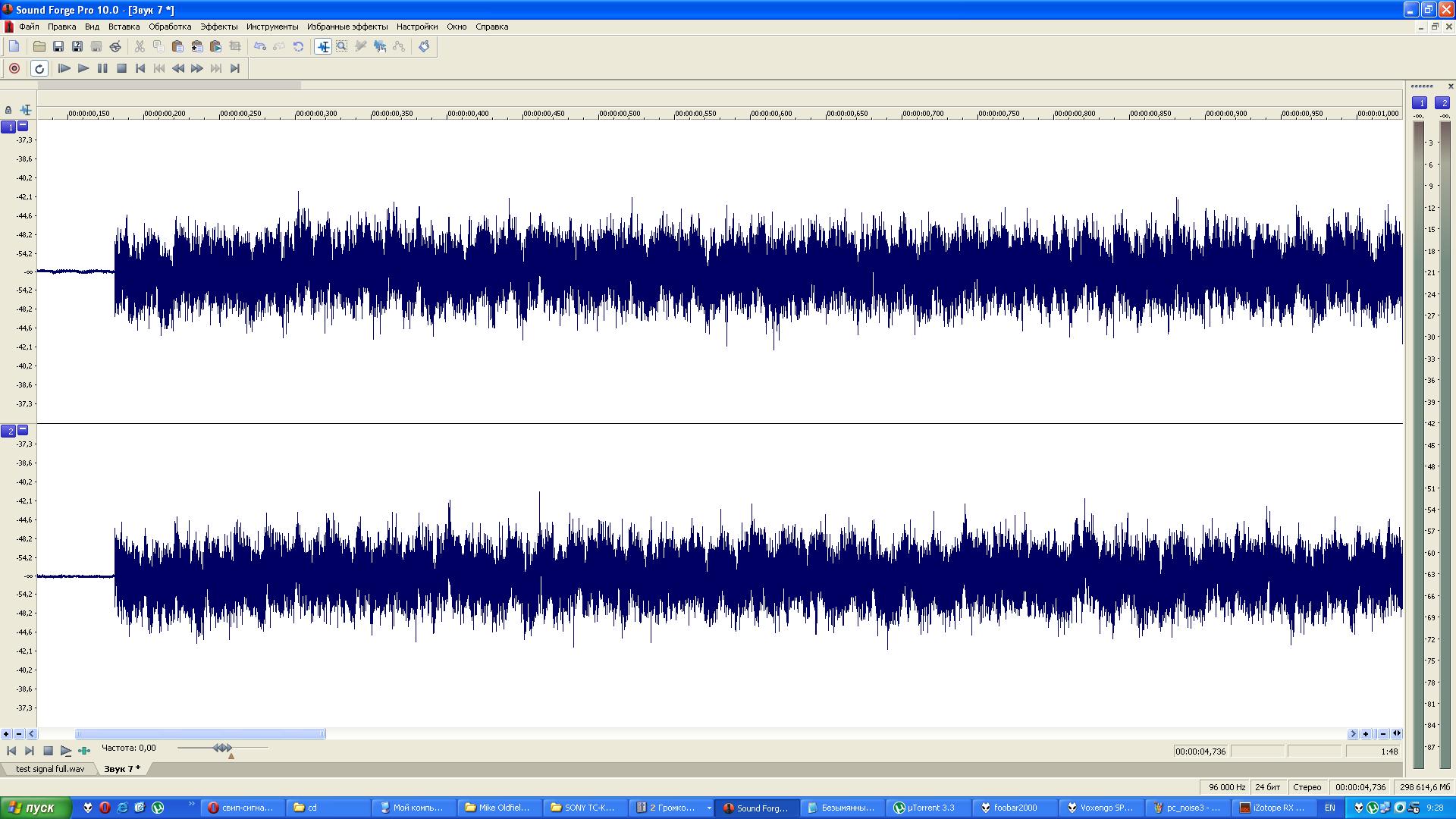Viewport: 1456px width, 819px height.
Task: Switch to the test signal full.wav tab
Action: point(50,769)
